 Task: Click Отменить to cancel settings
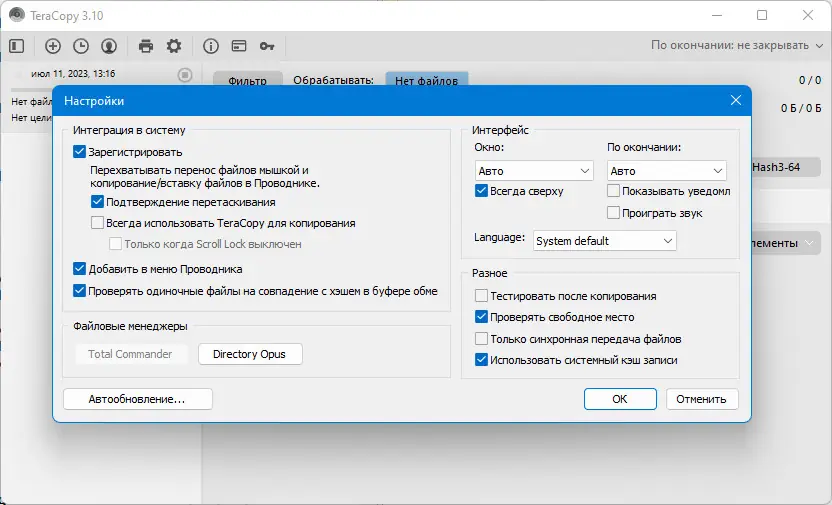(701, 399)
